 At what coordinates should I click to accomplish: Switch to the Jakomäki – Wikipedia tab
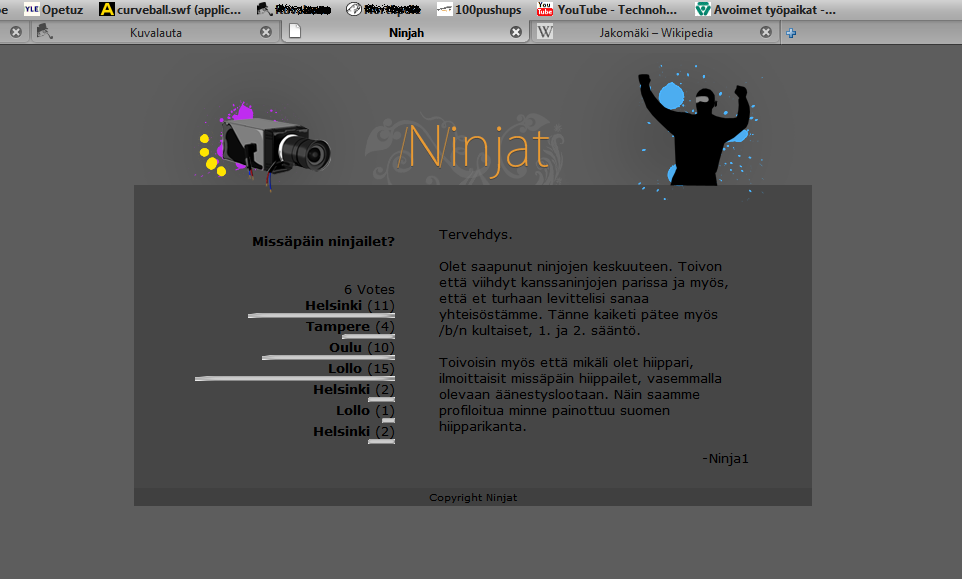pyautogui.click(x=655, y=32)
